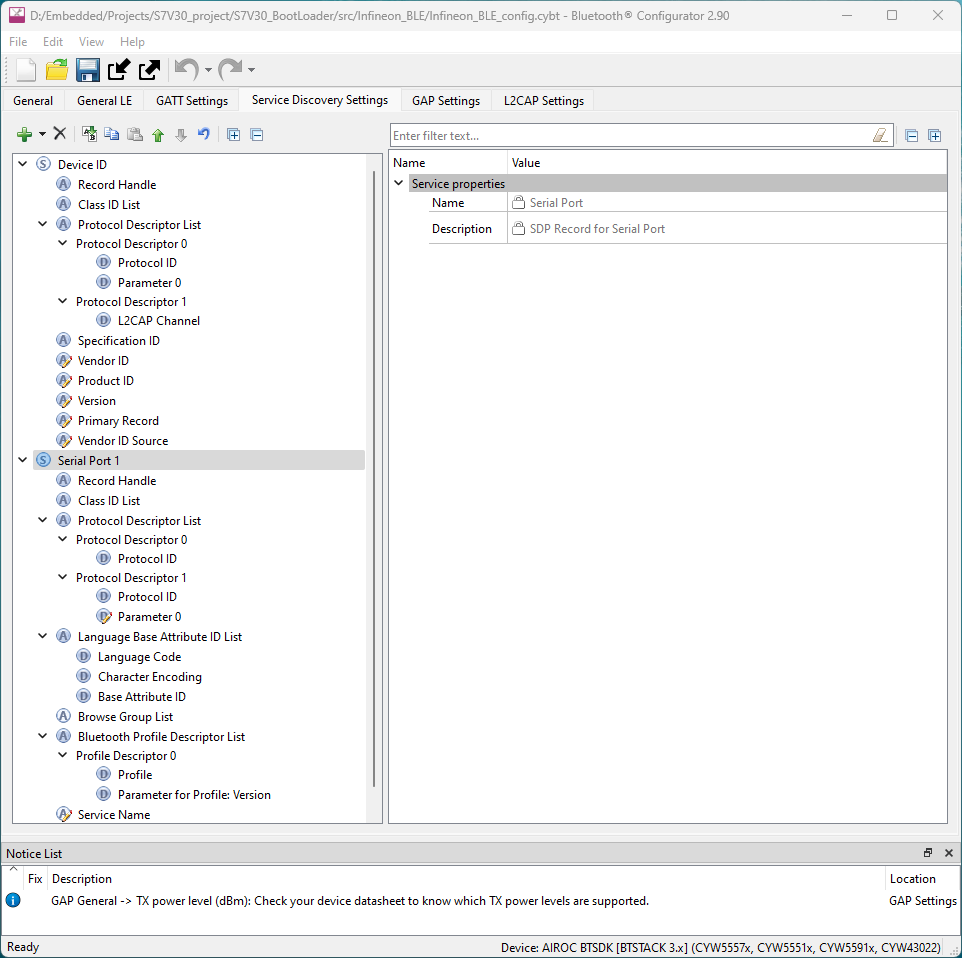The width and height of the screenshot is (962, 958).
Task: Click the Undo arrow in the toolbar
Action: point(187,69)
